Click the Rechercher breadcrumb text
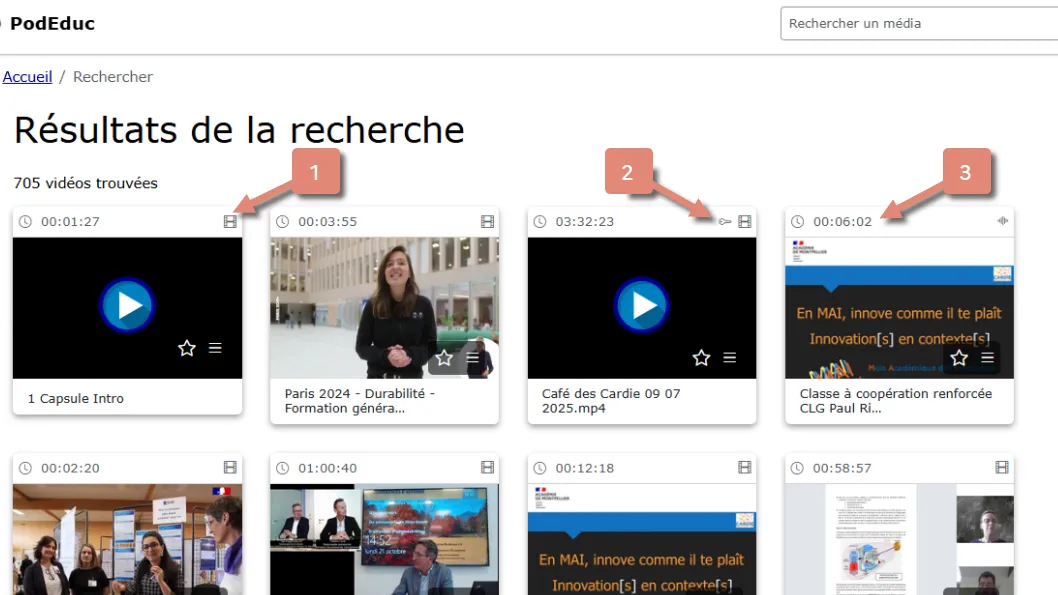 click(x=113, y=77)
